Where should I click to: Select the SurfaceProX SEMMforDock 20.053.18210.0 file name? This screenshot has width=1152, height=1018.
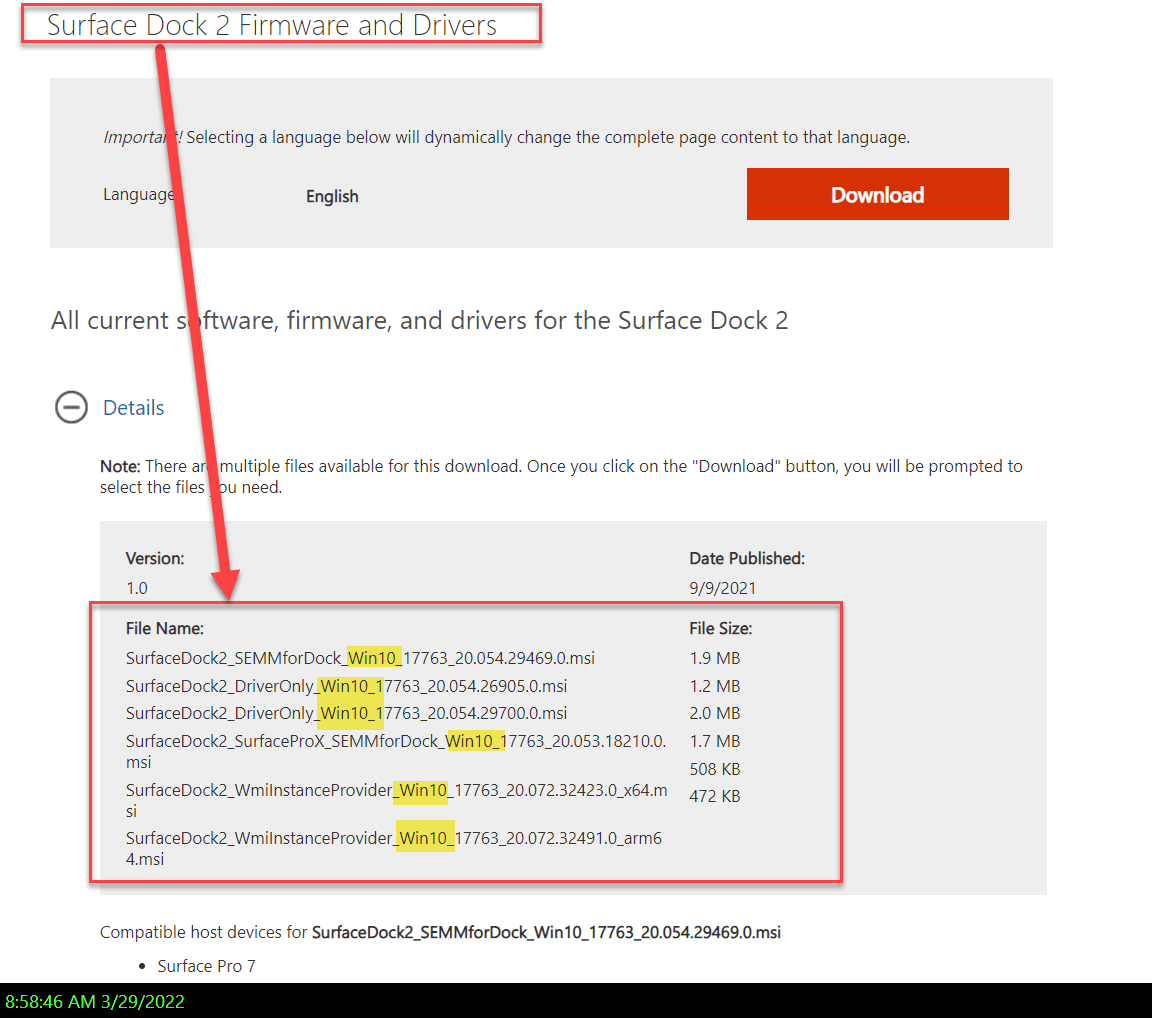396,751
